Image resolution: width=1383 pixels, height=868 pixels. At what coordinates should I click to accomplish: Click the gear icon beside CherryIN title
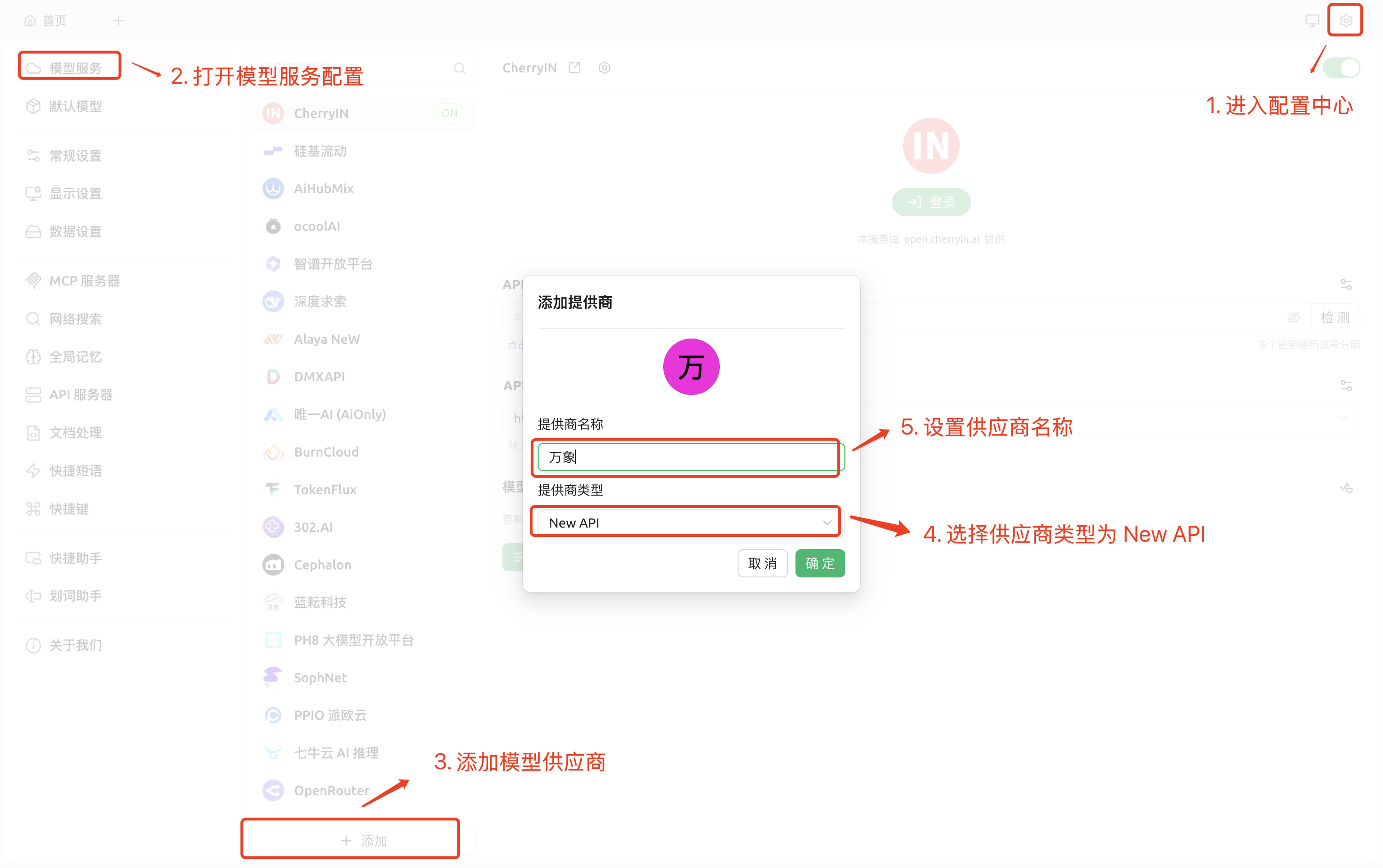(604, 68)
